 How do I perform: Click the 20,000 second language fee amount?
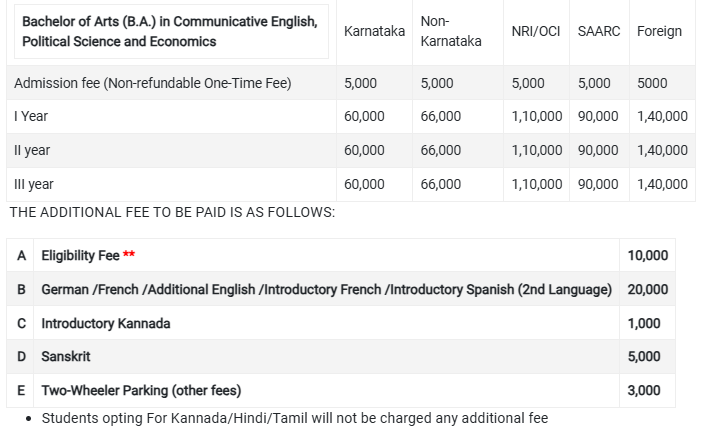647,289
